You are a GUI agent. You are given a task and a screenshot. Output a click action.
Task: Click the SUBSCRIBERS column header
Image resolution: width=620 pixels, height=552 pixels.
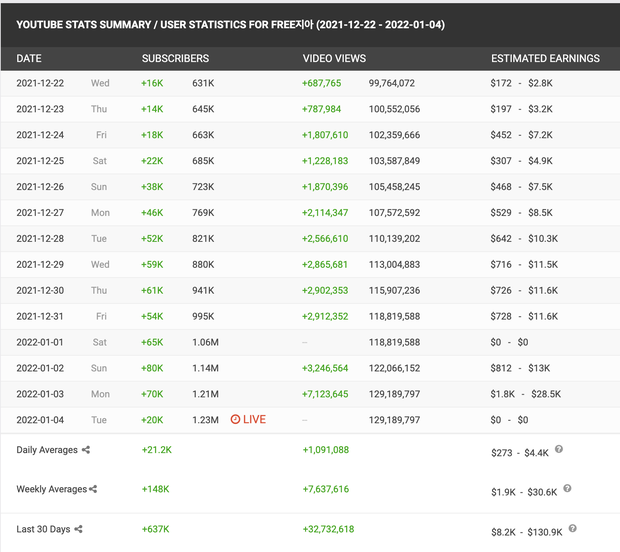[175, 59]
